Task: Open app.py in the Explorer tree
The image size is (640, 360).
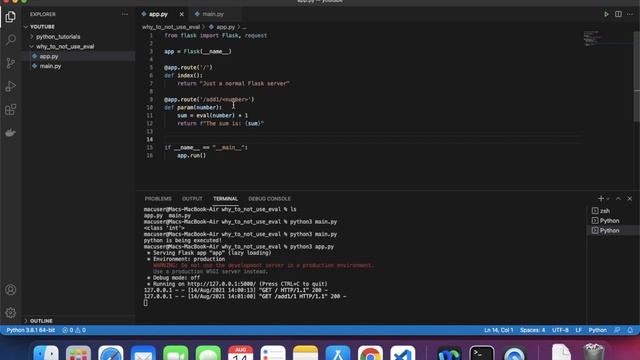Action: (x=49, y=56)
